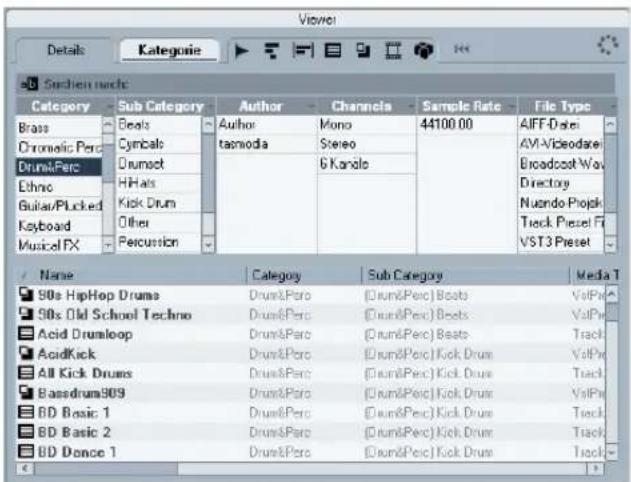Select AIFF-Datei in the File Type list
Image resolution: width=631 pixels, height=482 pixels.
tap(561, 124)
